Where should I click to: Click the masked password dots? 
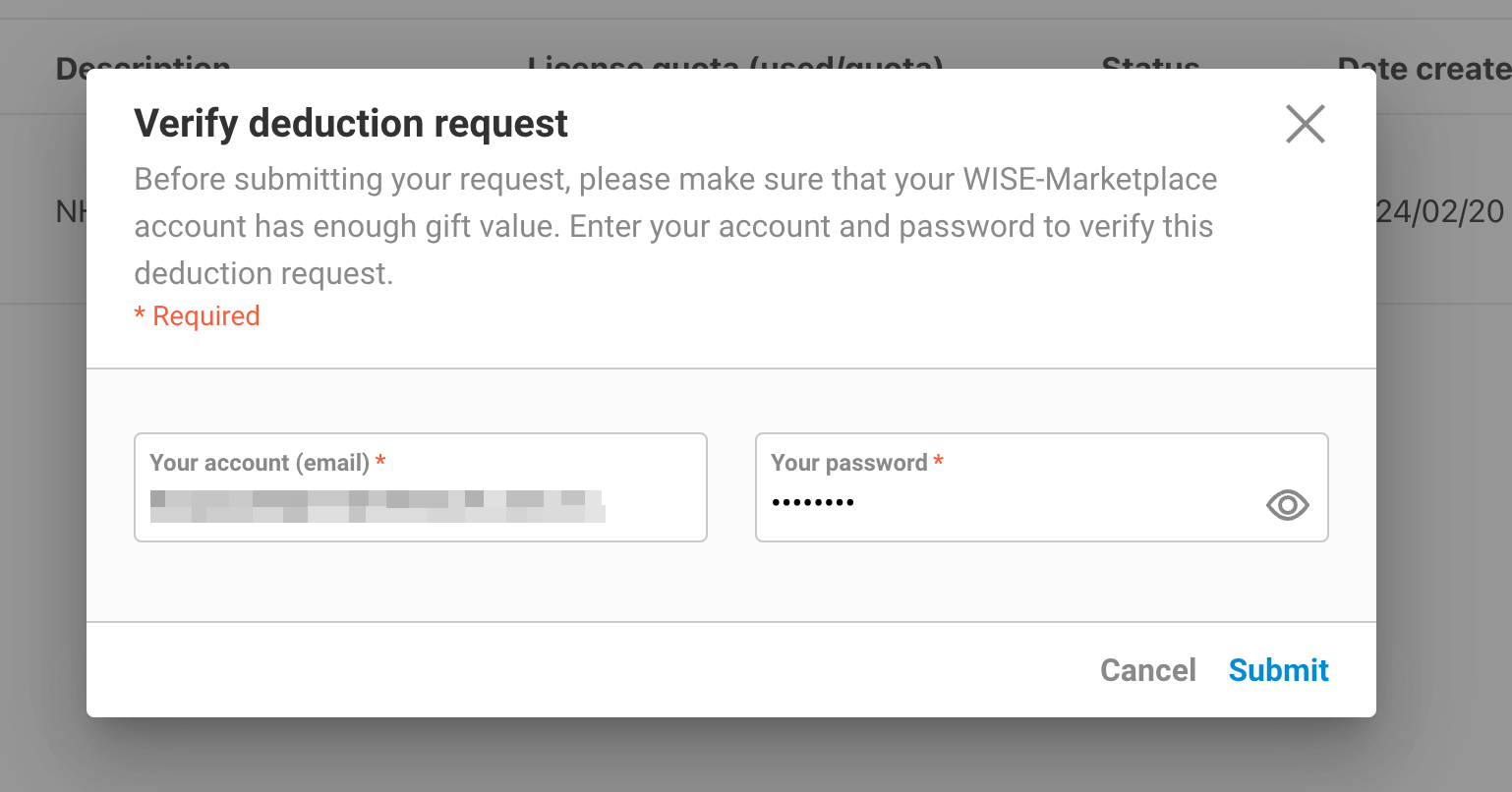pyautogui.click(x=813, y=503)
